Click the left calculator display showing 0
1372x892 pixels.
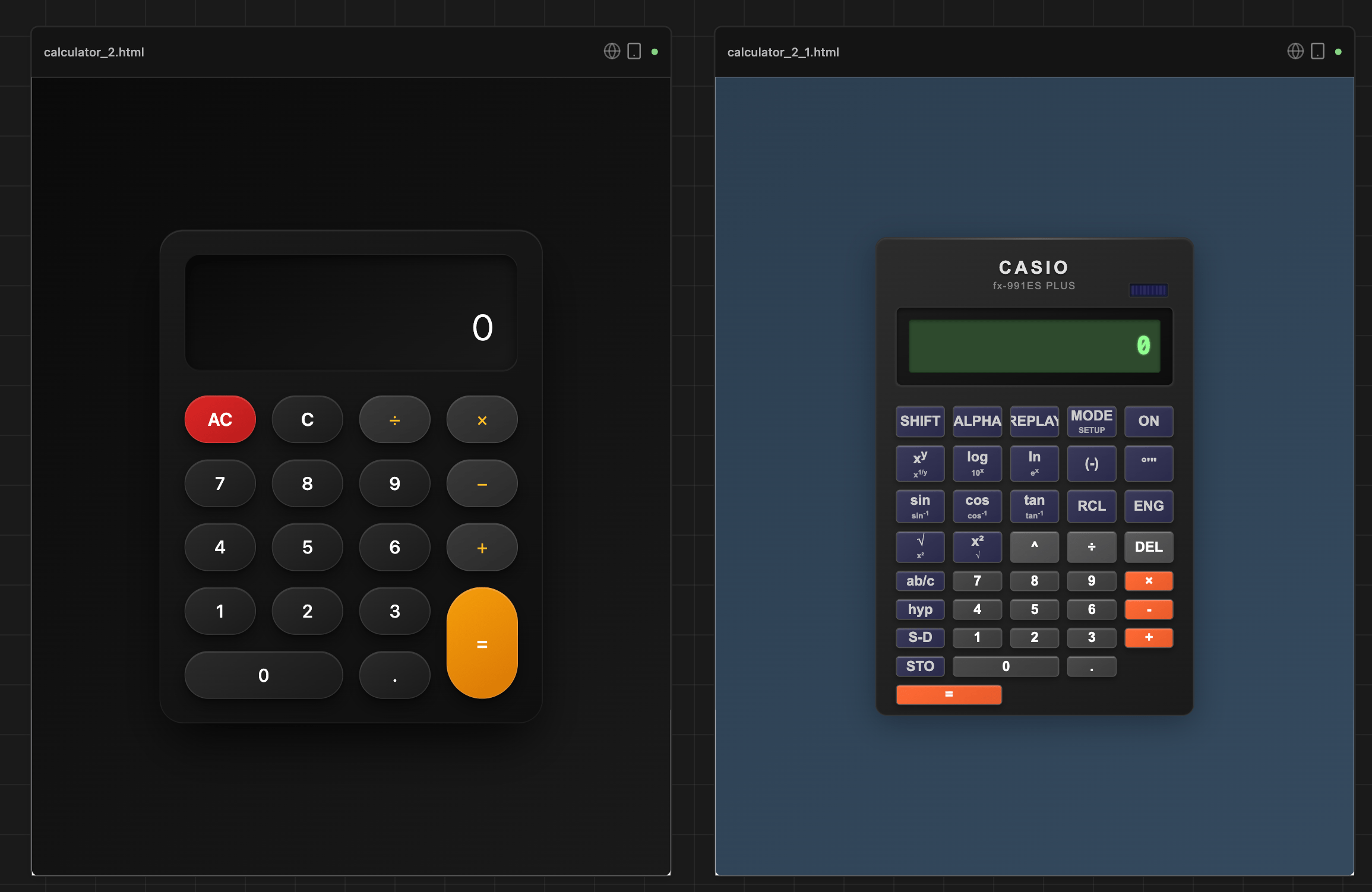(351, 312)
